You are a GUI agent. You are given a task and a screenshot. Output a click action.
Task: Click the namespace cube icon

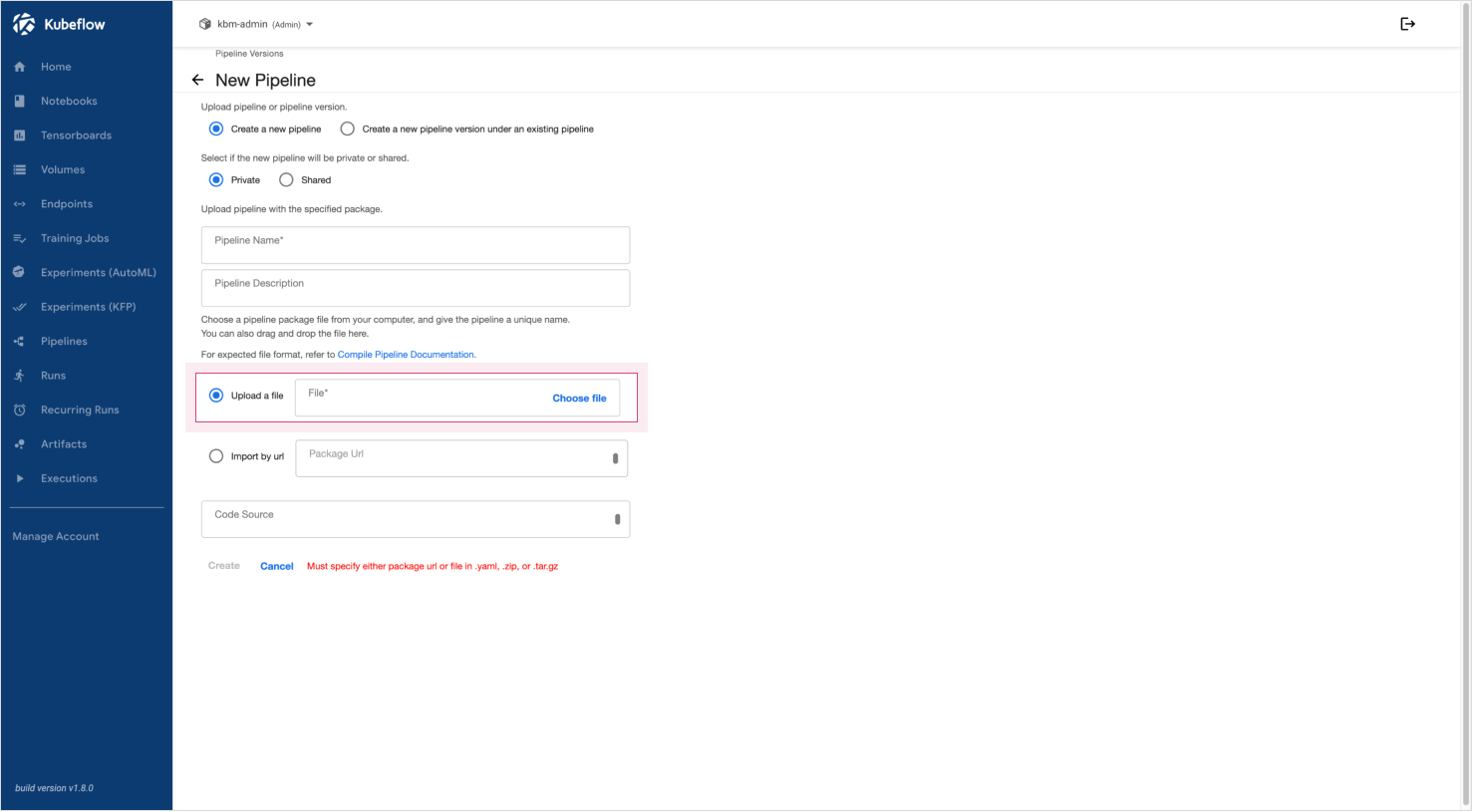click(x=205, y=24)
